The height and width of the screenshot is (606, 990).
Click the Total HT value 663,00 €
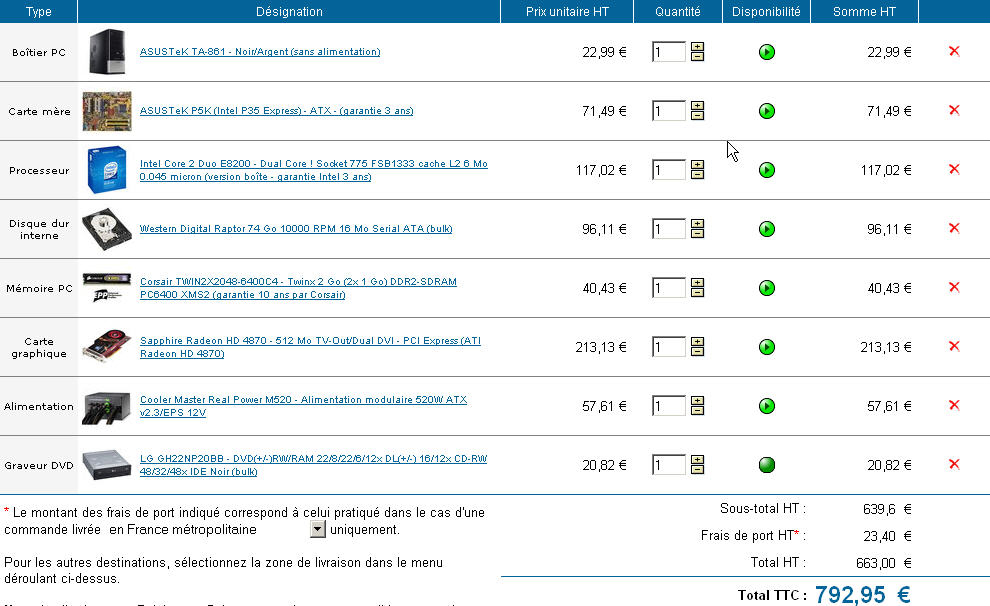click(x=884, y=562)
